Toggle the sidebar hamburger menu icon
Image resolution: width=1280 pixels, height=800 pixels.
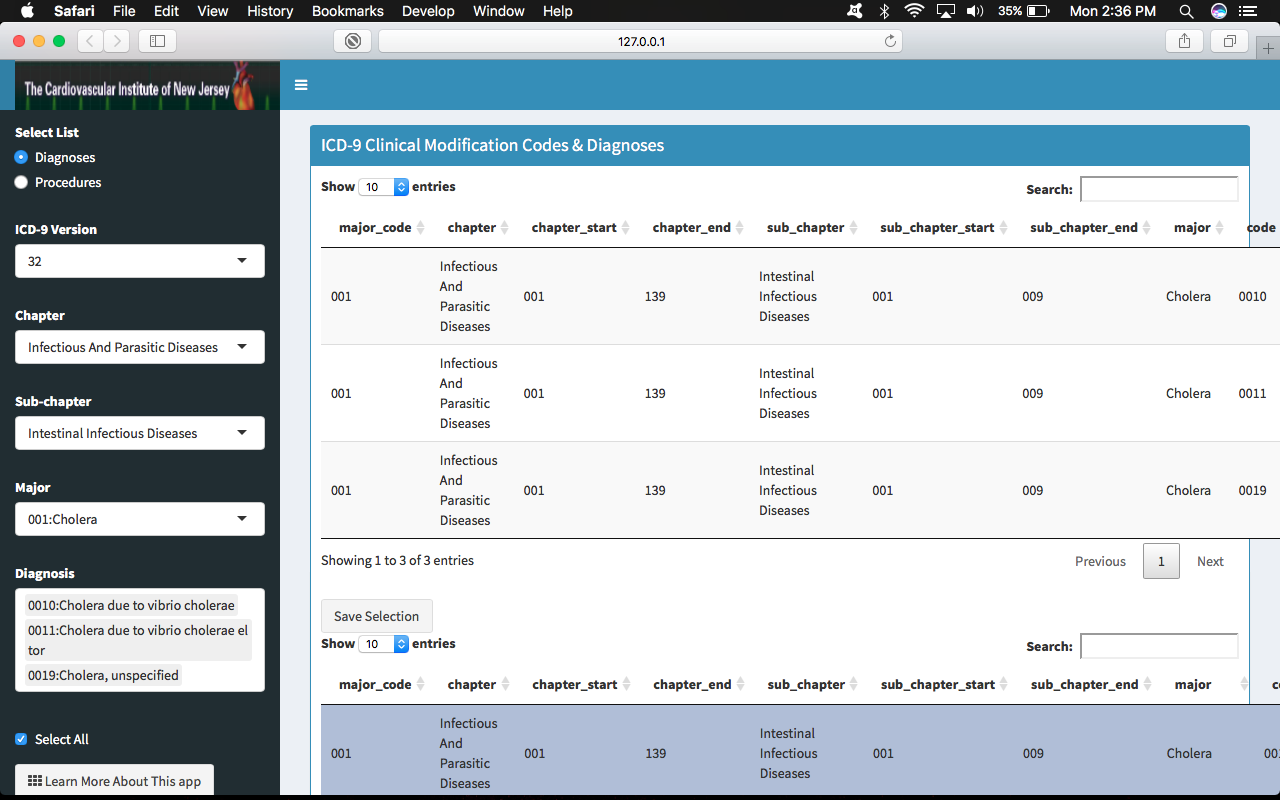coord(301,85)
